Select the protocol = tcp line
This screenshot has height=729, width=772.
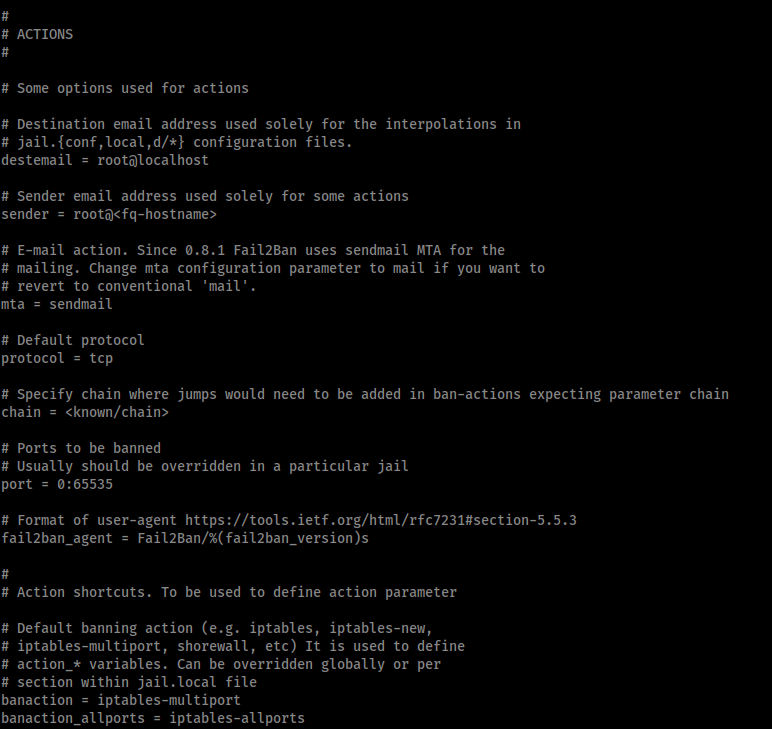tap(57, 358)
